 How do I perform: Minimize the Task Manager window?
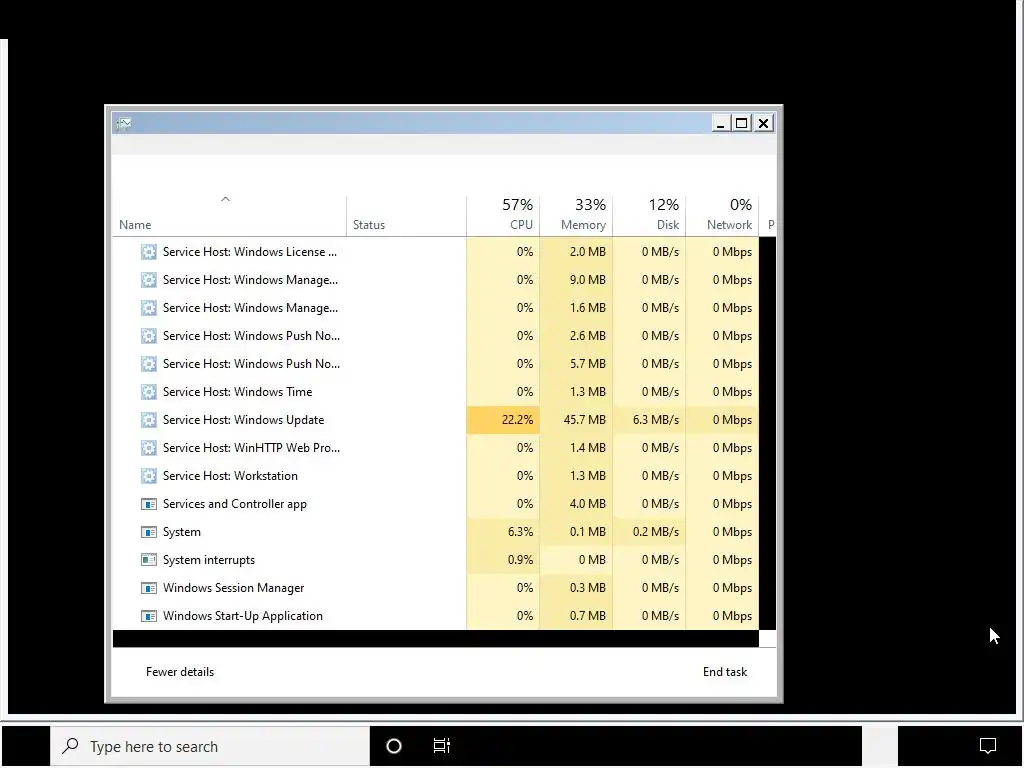point(720,123)
